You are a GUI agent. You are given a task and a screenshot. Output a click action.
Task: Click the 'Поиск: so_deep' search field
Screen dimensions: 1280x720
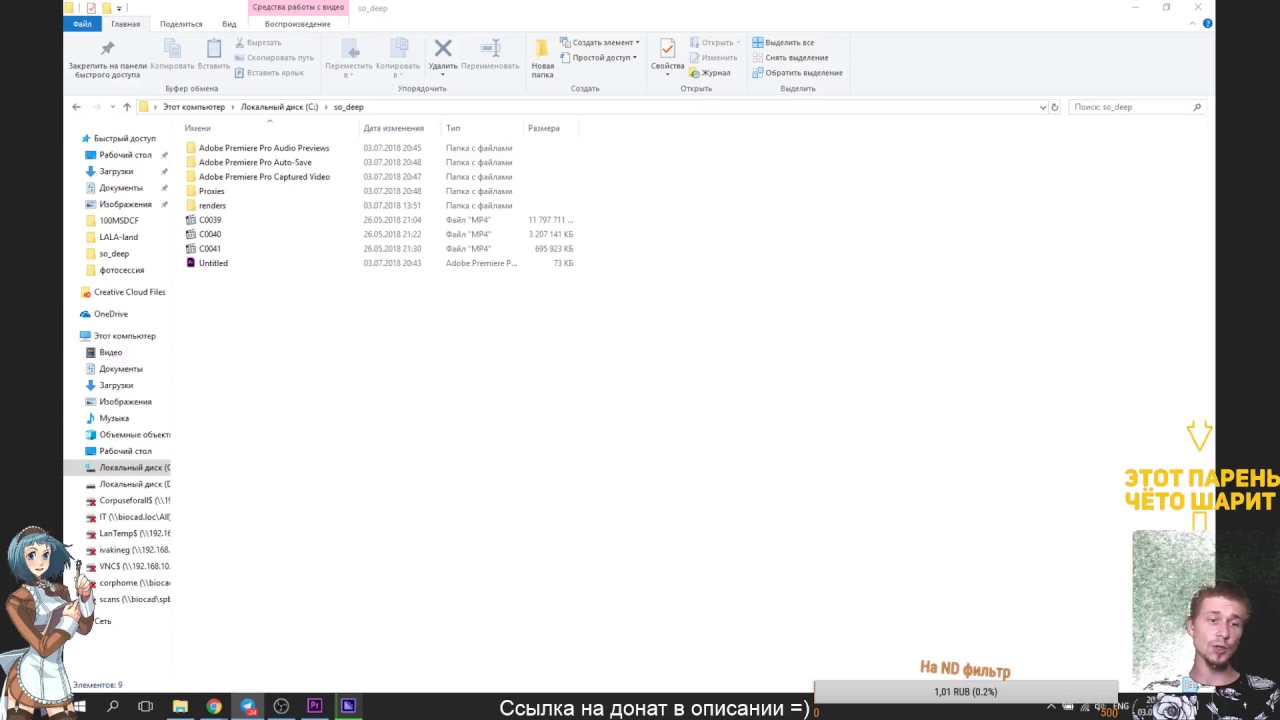[1136, 107]
